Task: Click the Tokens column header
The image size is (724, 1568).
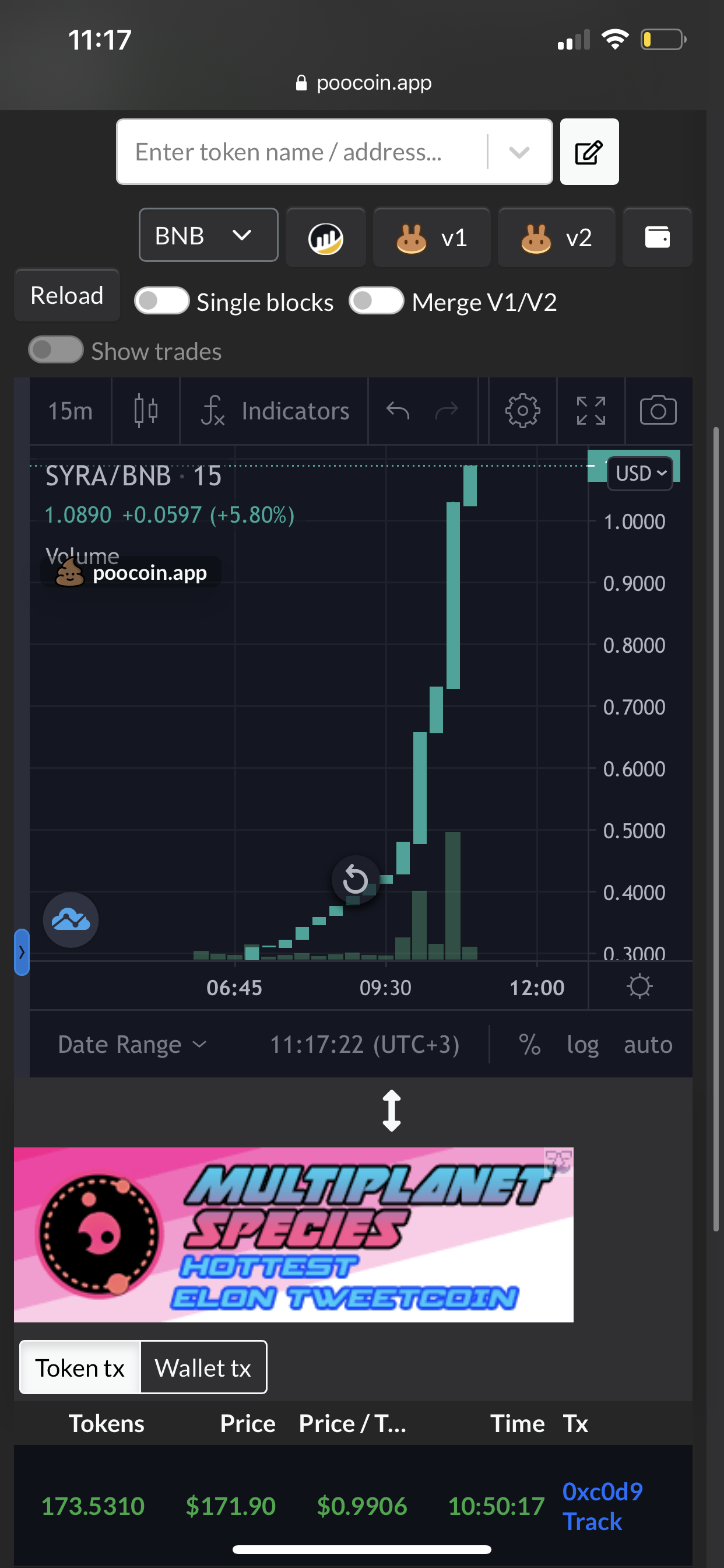Action: point(107,1423)
